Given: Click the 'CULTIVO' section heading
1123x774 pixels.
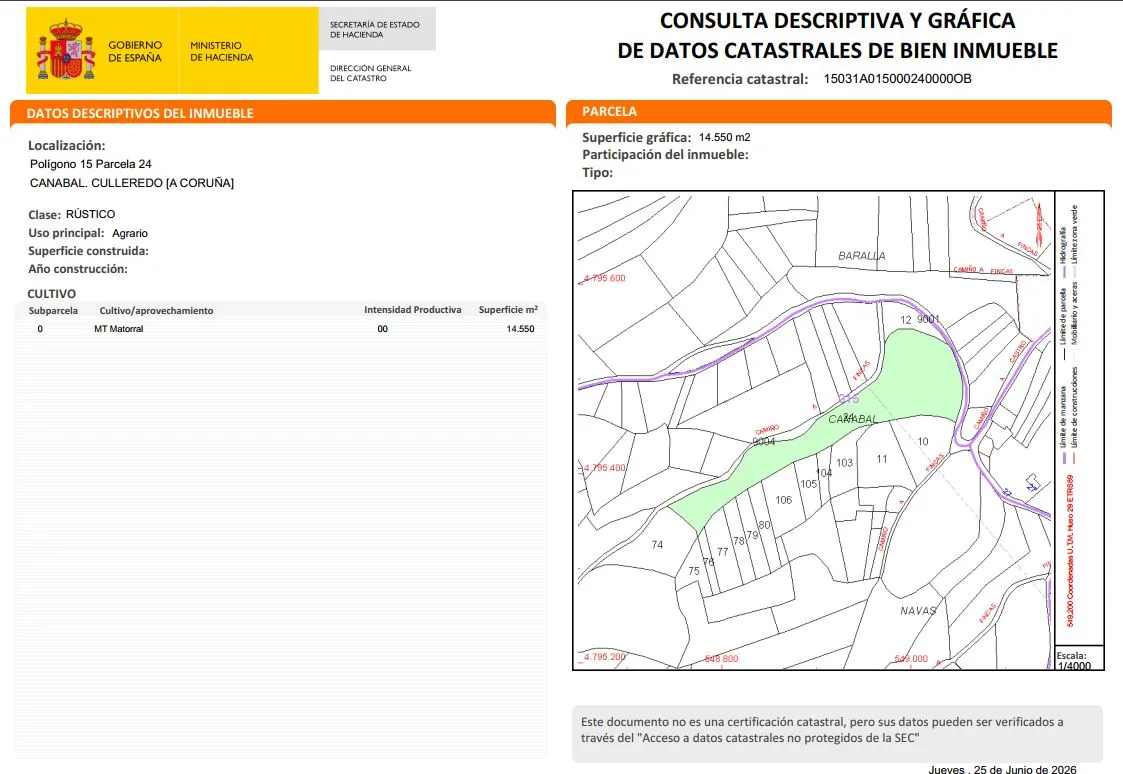Looking at the screenshot, I should 52,294.
